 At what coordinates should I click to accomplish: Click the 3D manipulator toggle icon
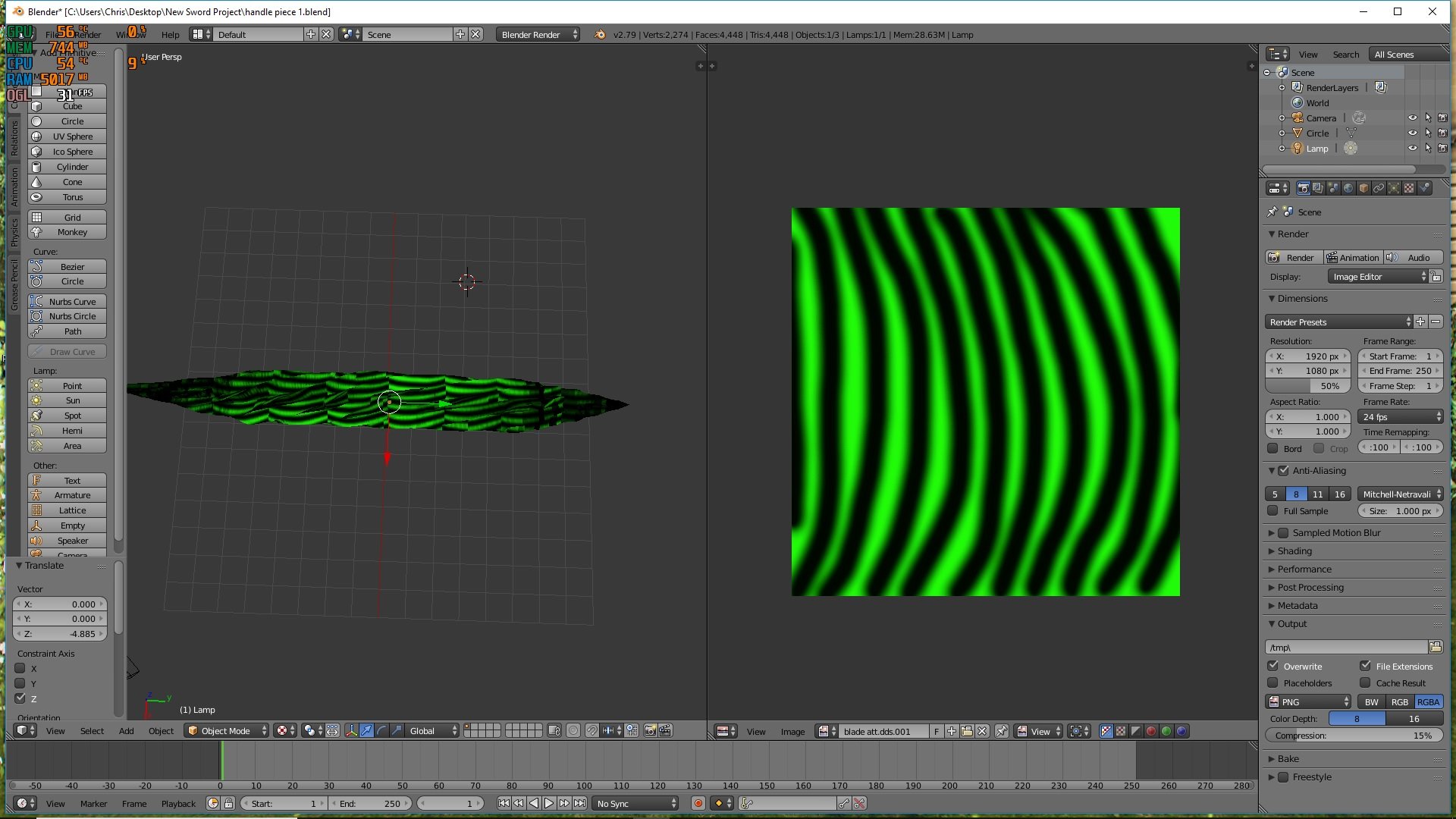tap(351, 730)
